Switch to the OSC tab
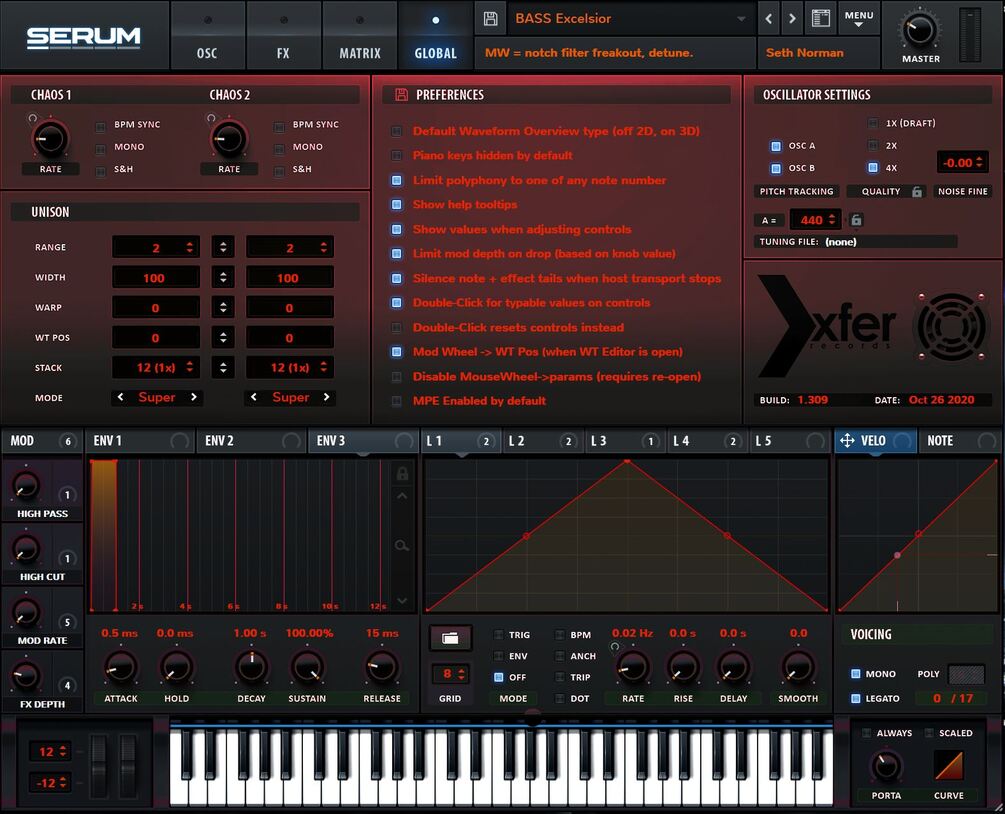Image resolution: width=1005 pixels, height=814 pixels. [x=207, y=35]
